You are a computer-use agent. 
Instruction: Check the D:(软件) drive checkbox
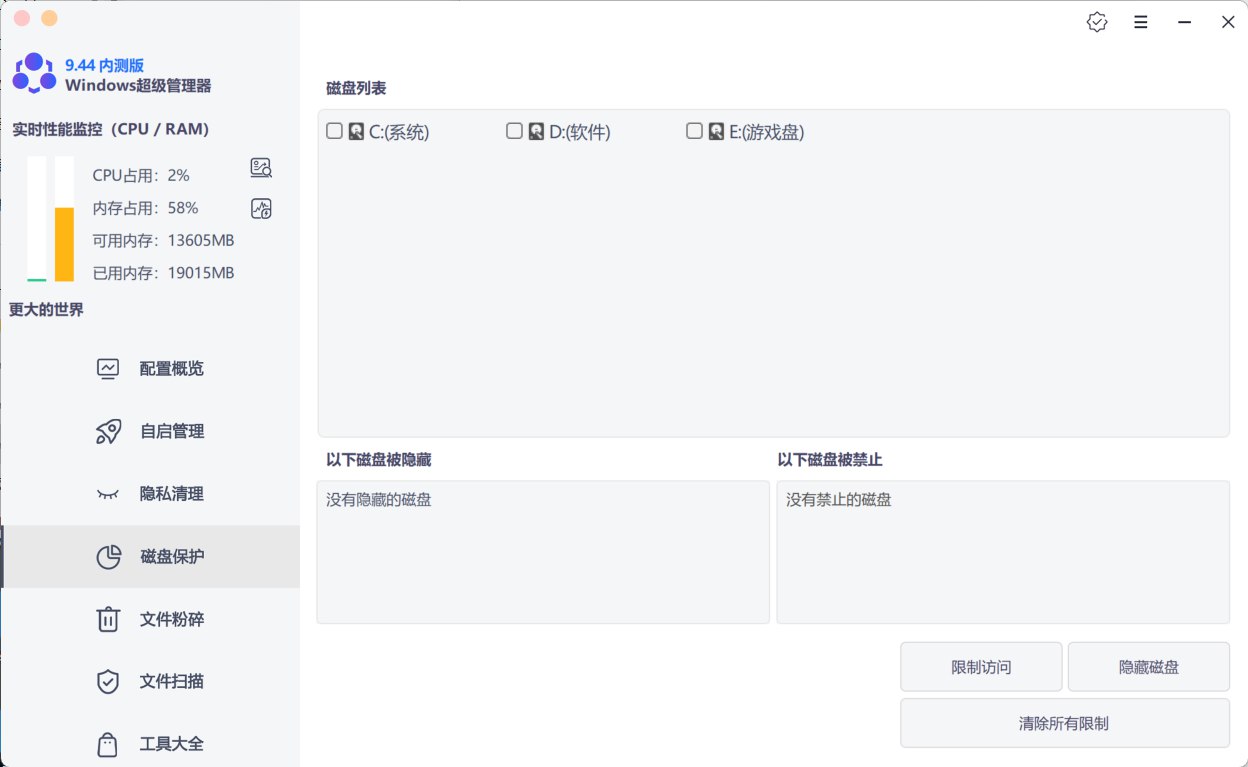point(514,130)
